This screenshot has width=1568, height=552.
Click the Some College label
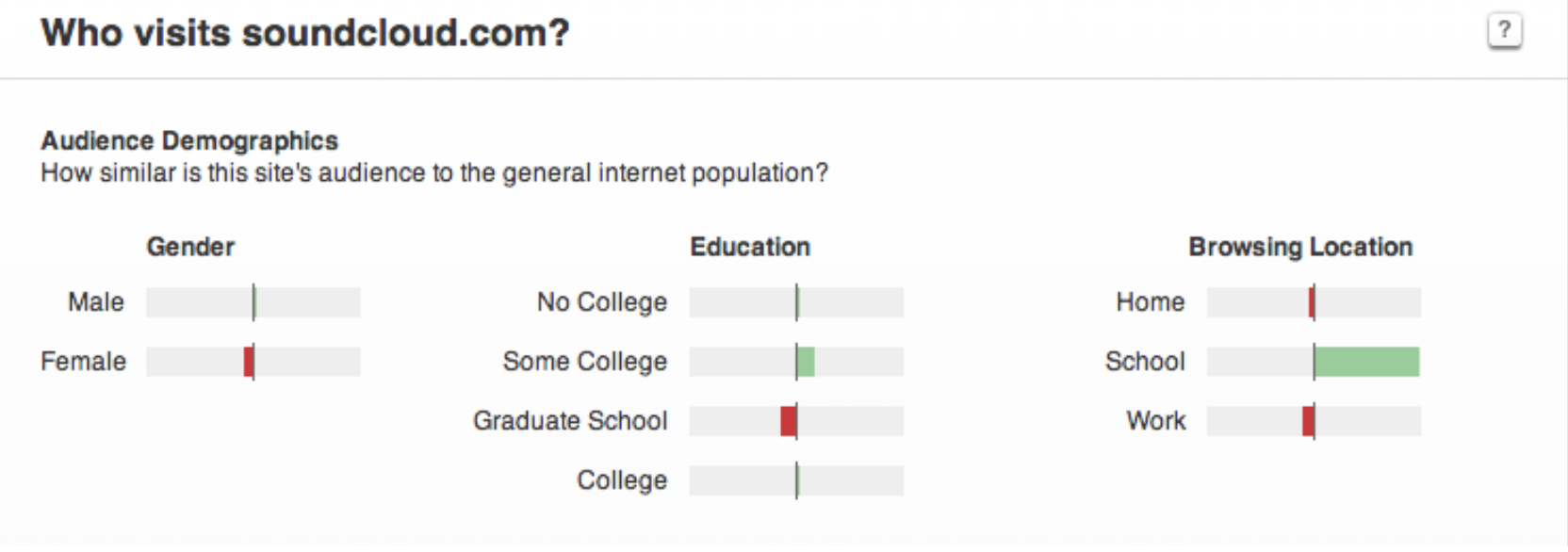[x=584, y=362]
